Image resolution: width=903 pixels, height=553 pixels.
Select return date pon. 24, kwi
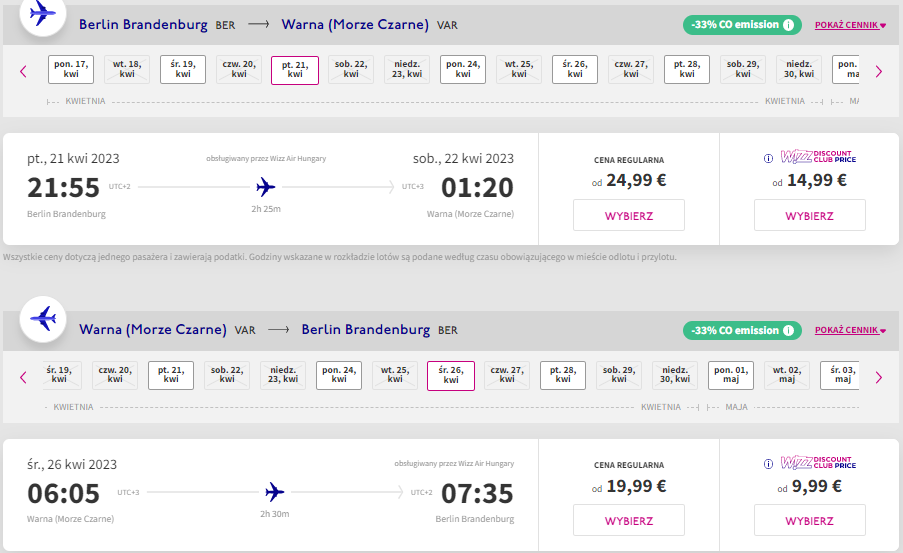339,375
